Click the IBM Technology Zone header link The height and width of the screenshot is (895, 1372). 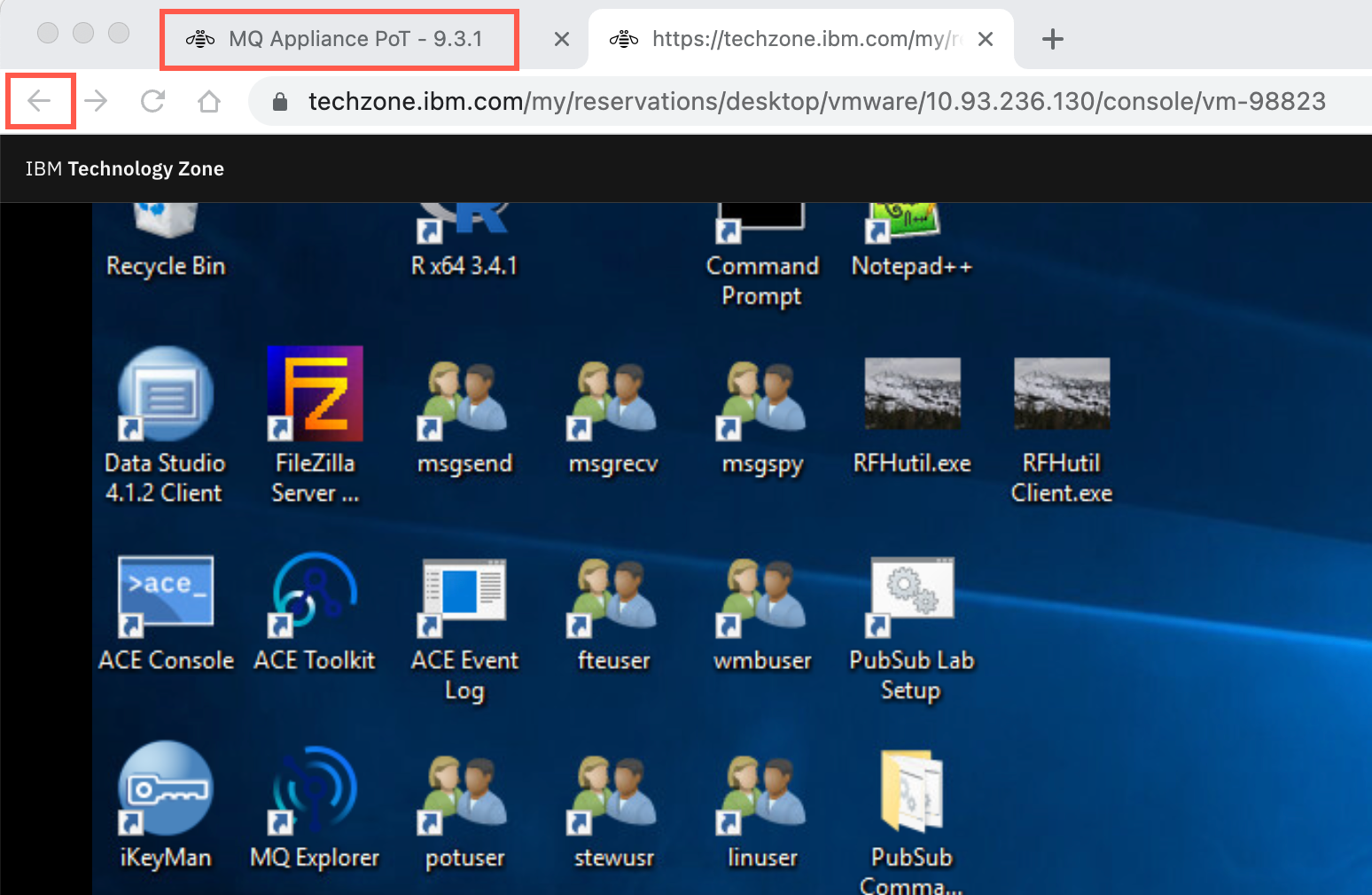point(125,168)
